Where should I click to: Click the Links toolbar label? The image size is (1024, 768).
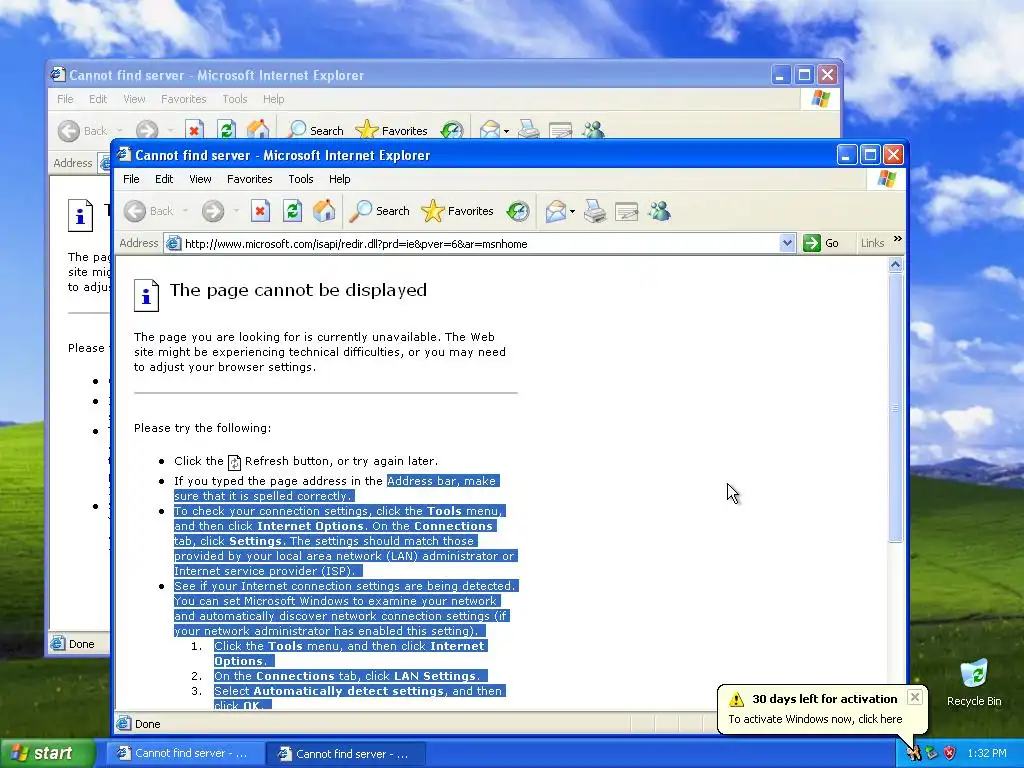click(x=872, y=243)
